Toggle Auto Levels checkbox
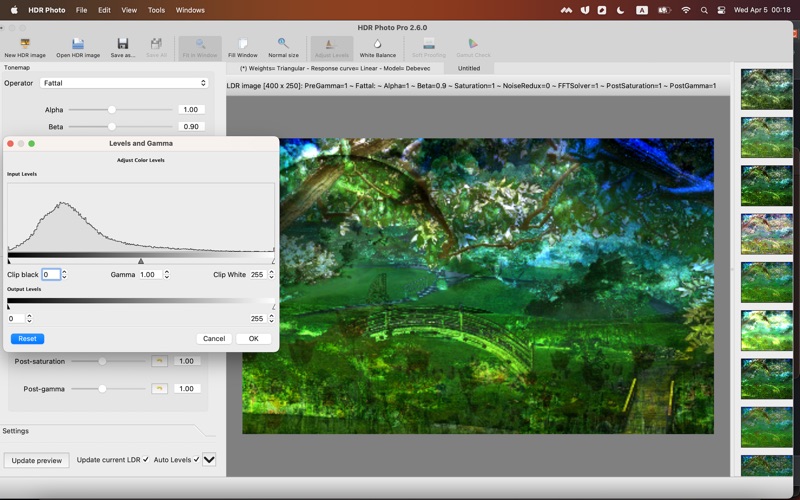Image resolution: width=800 pixels, height=500 pixels. tap(196, 460)
